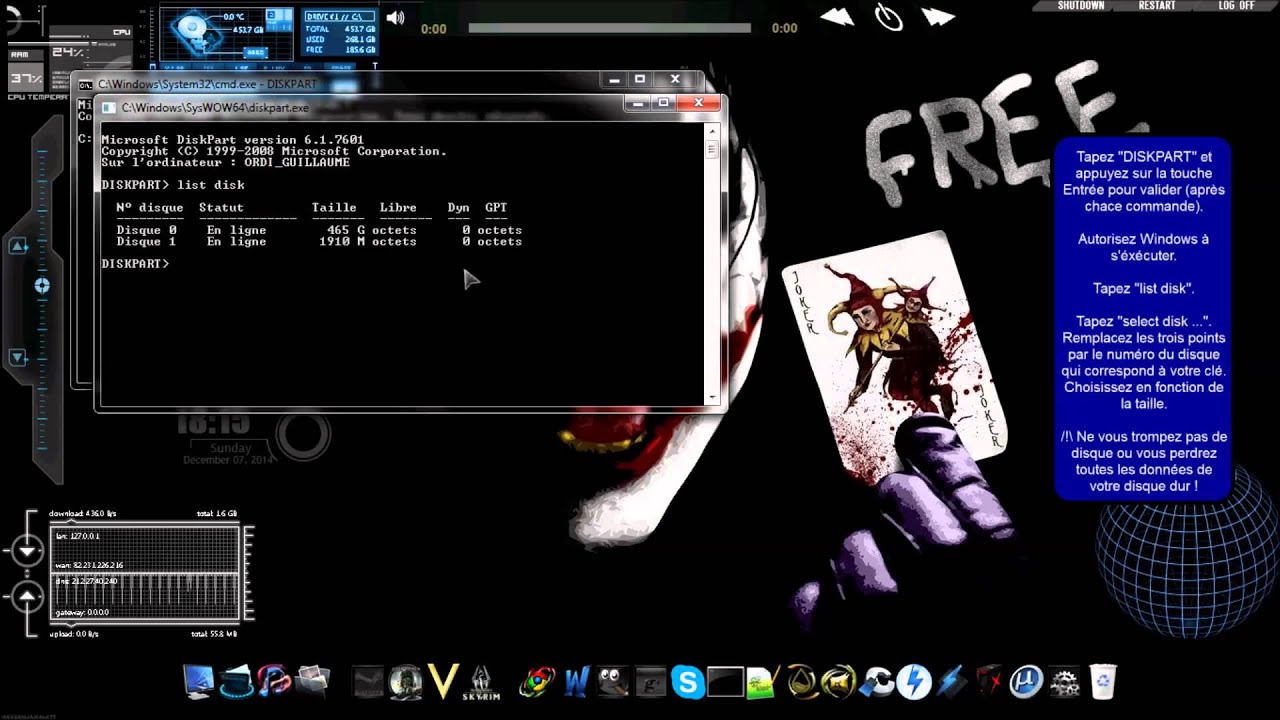Image resolution: width=1280 pixels, height=720 pixels.
Task: Maximize the diskpart.exe window
Action: tap(662, 102)
